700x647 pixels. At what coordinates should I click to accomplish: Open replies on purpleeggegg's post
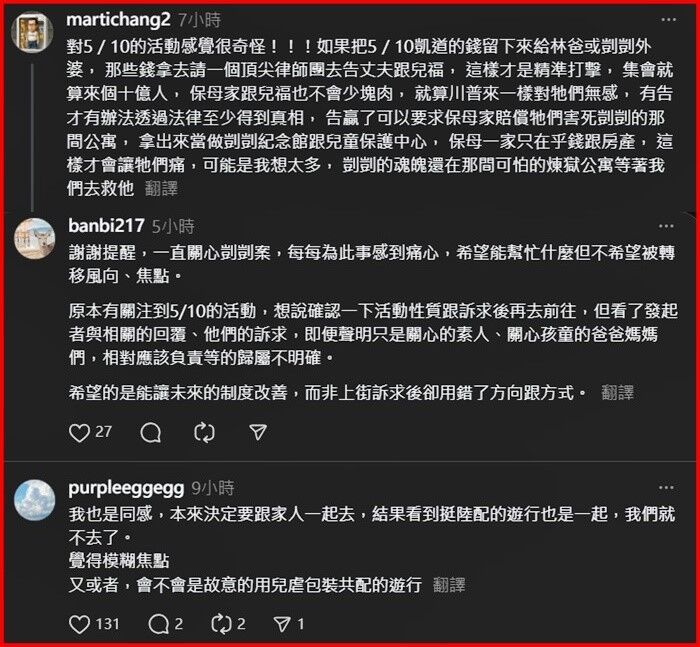point(158,624)
